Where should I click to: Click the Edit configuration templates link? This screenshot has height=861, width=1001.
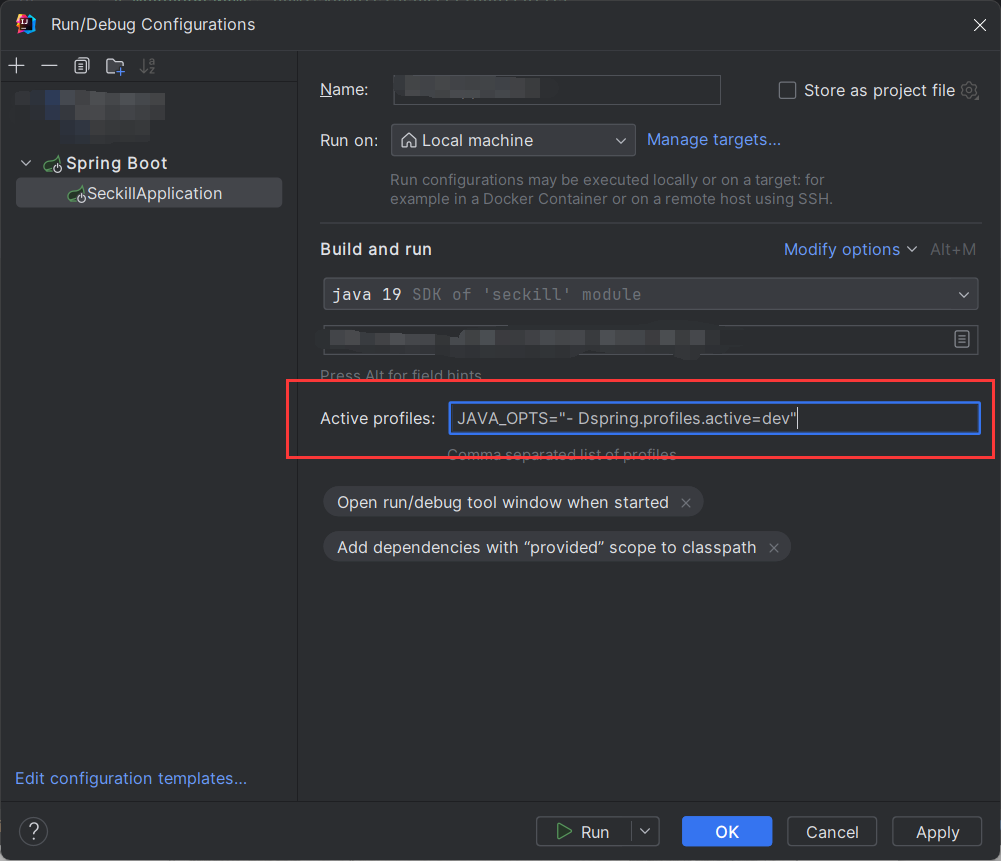coord(131,778)
